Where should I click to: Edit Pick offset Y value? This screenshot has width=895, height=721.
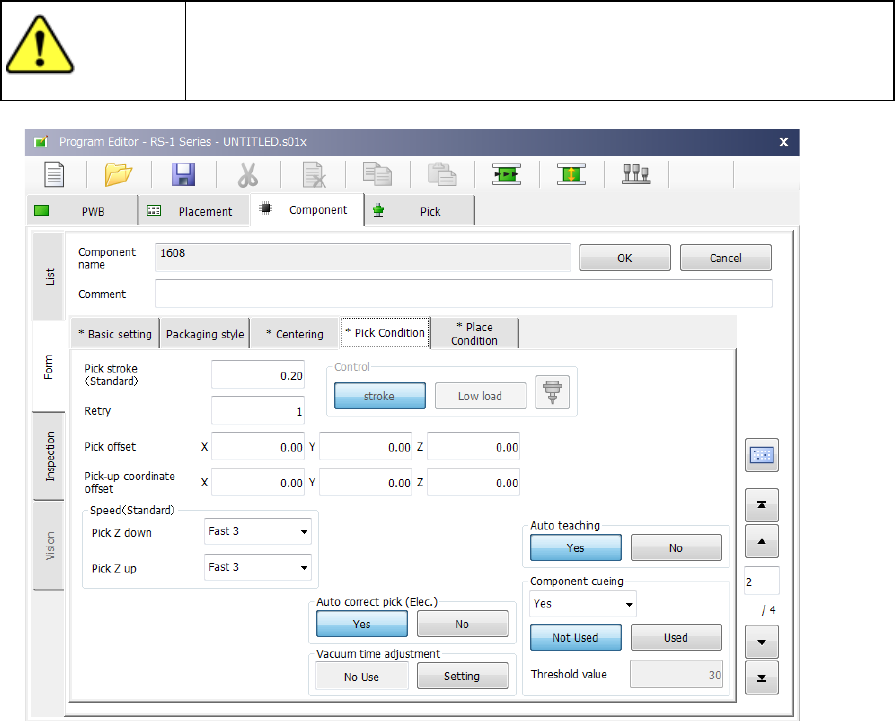tap(365, 447)
